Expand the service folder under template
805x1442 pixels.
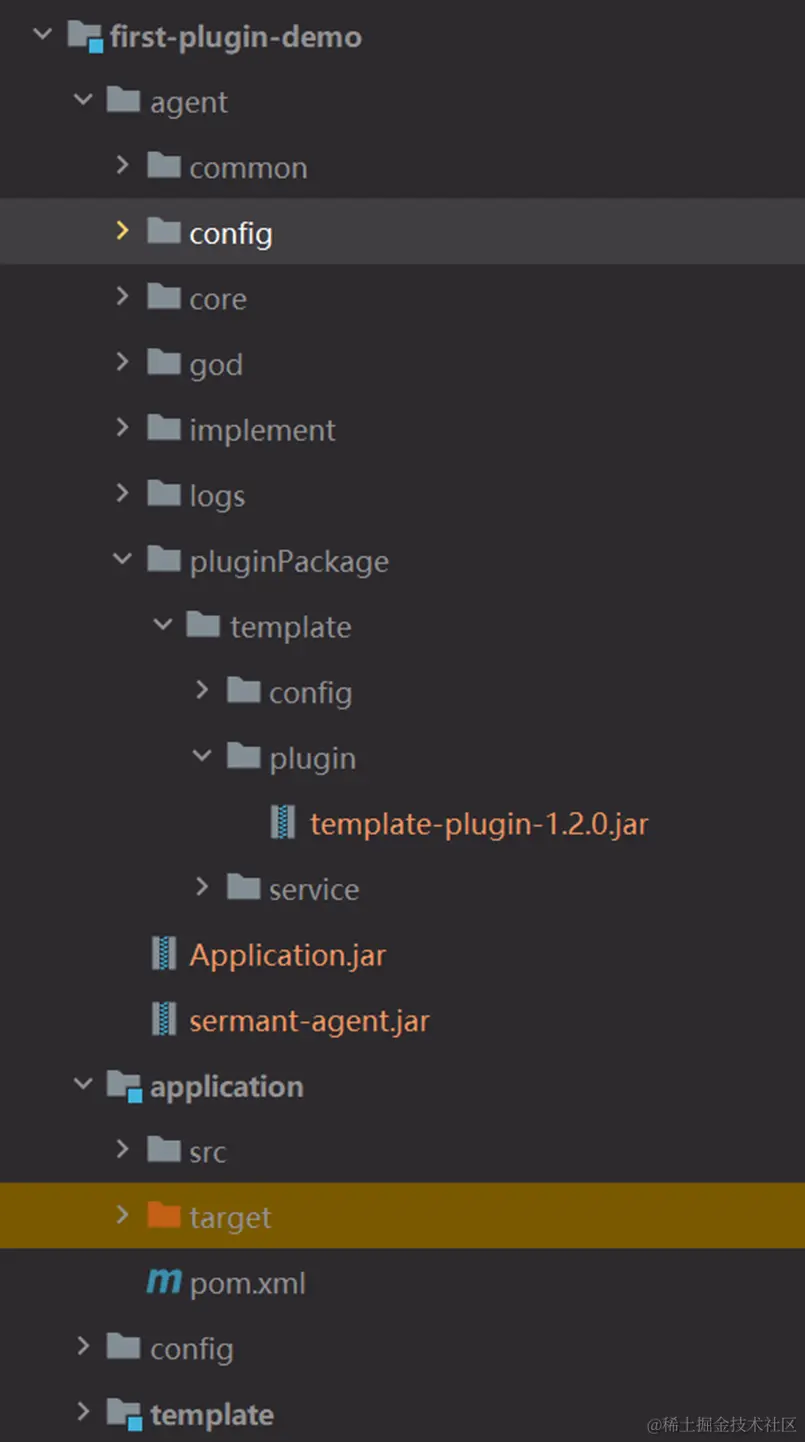pos(203,887)
